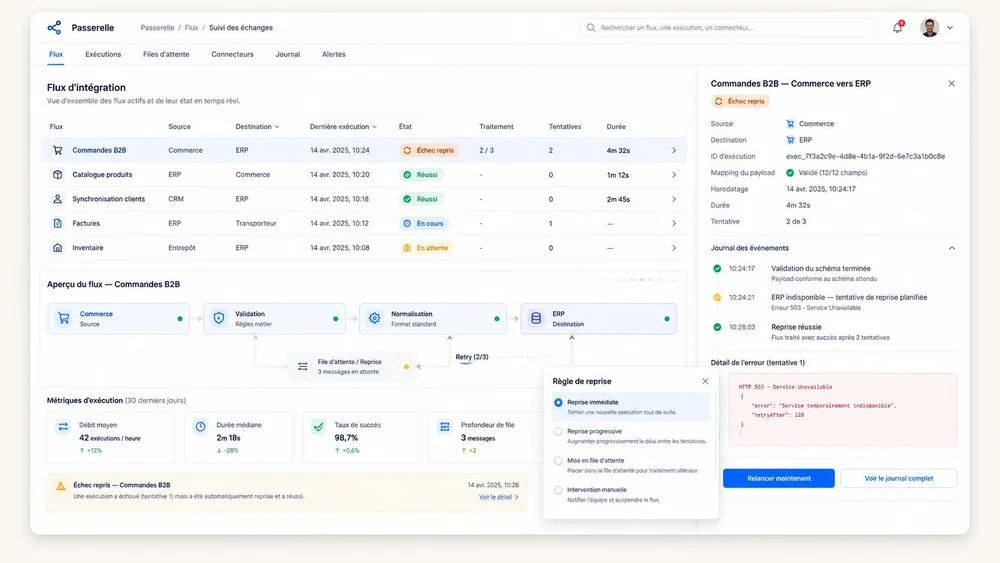Click the ERP destination icon in panel
The height and width of the screenshot is (563, 1000).
[x=790, y=140]
